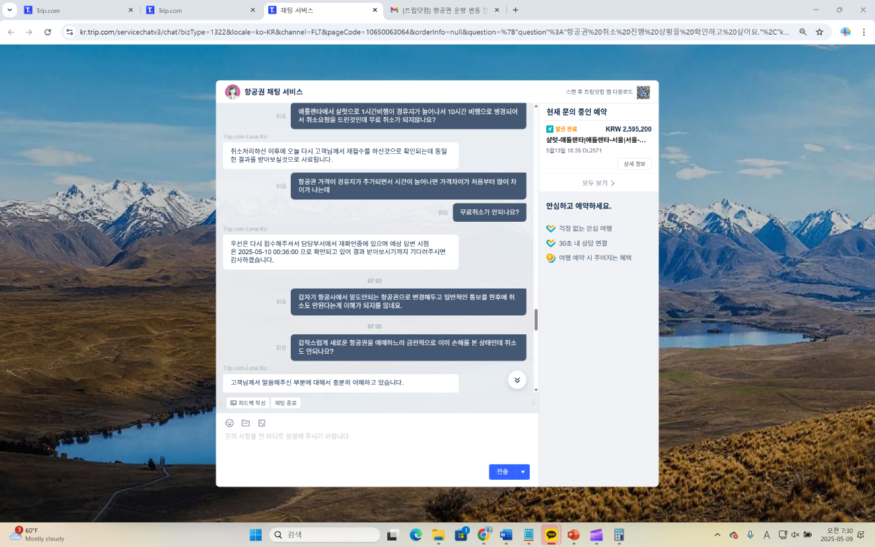Open KakaoTalk from the taskbar
The width and height of the screenshot is (875, 547).
pos(551,535)
